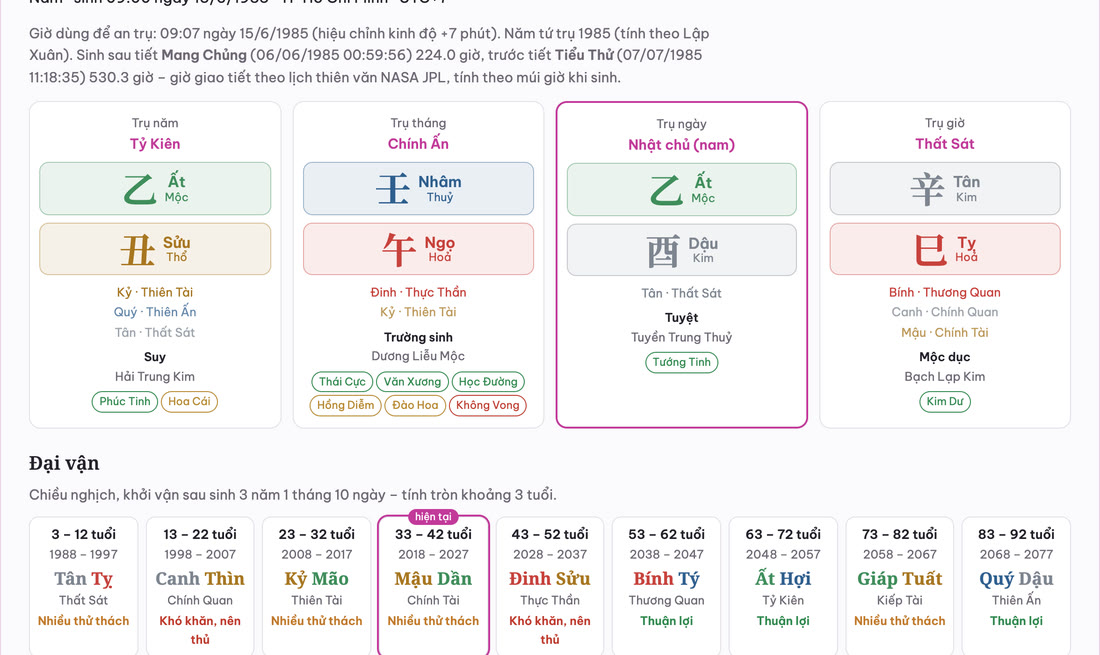The height and width of the screenshot is (655, 1100).
Task: Click the 'Bính · Thương Quan' line
Action: coord(945,292)
